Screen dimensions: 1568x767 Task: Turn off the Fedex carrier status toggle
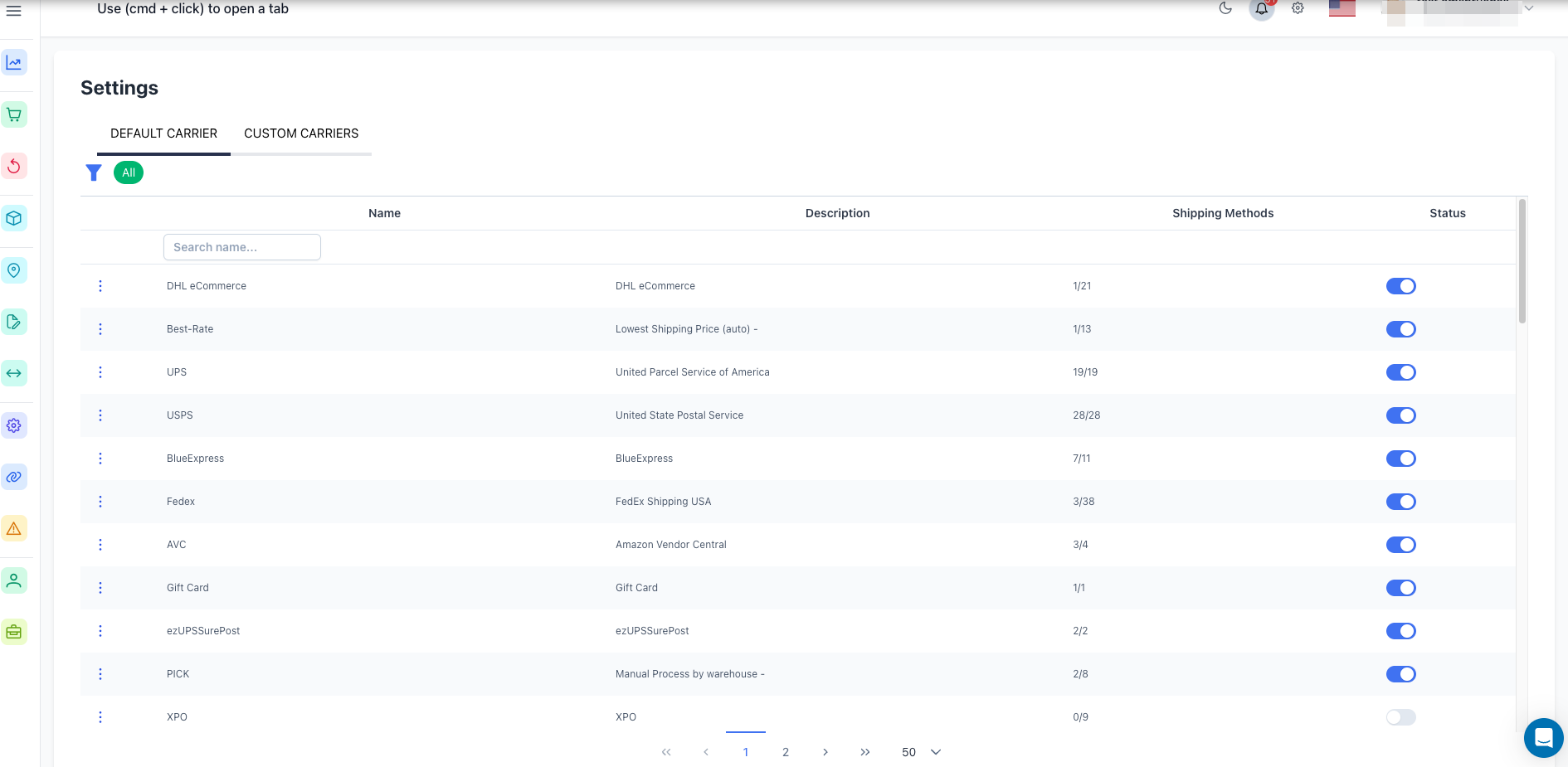(1402, 502)
